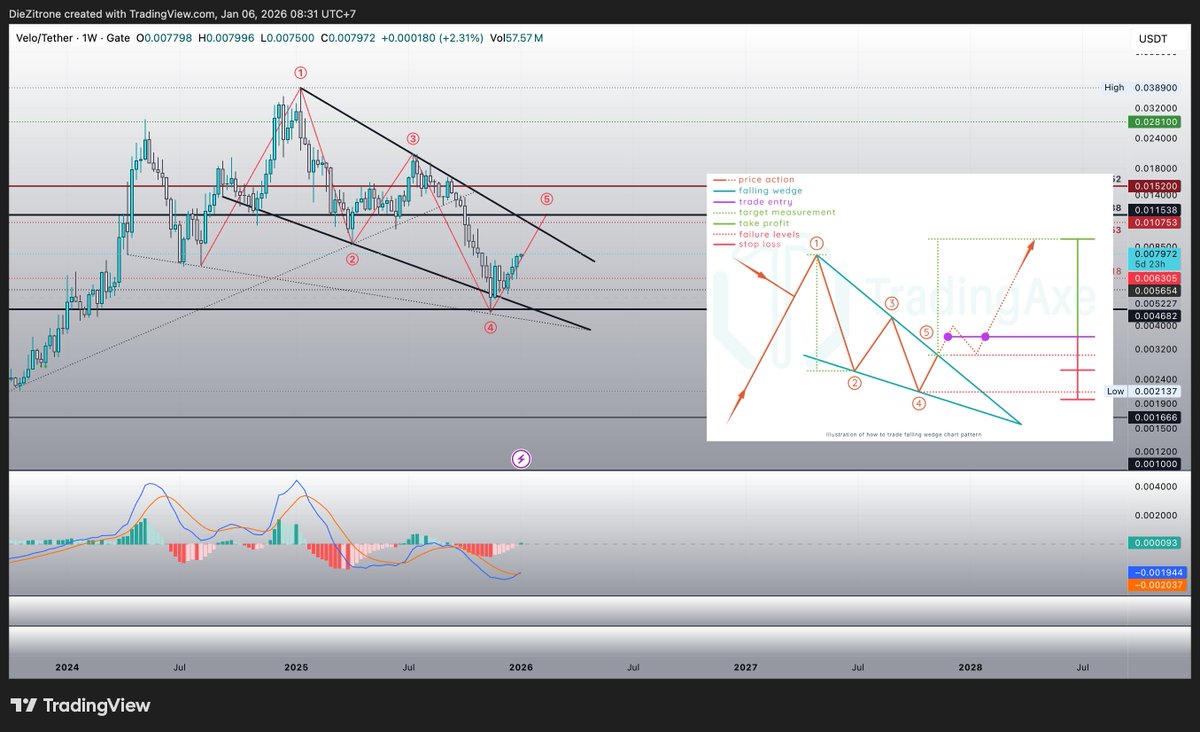1200x732 pixels.
Task: Click the 'take profit' legend entry
Action: (752, 223)
